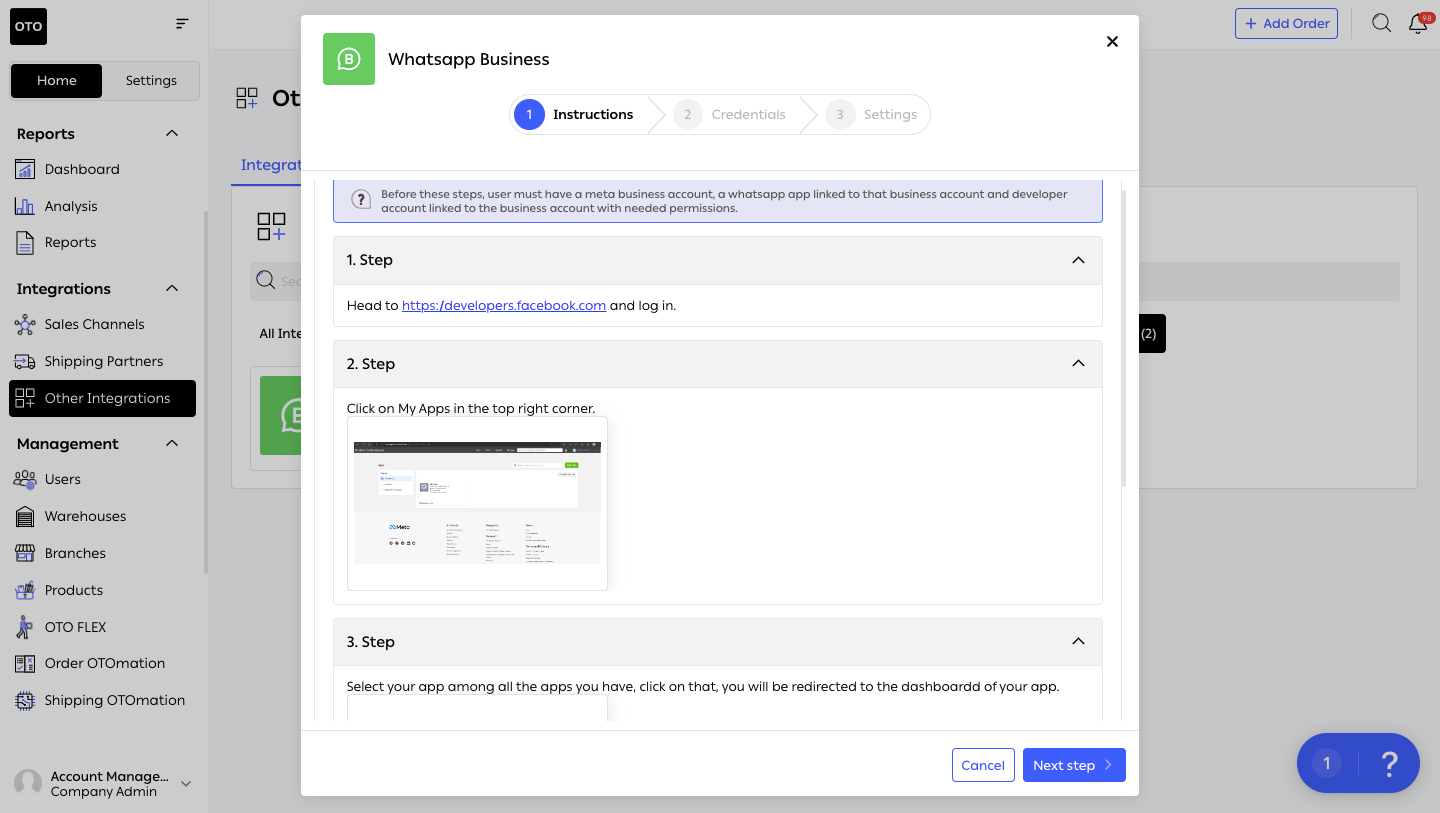This screenshot has width=1440, height=813.
Task: Collapse the 2. Step panel
Action: [x=1078, y=364]
